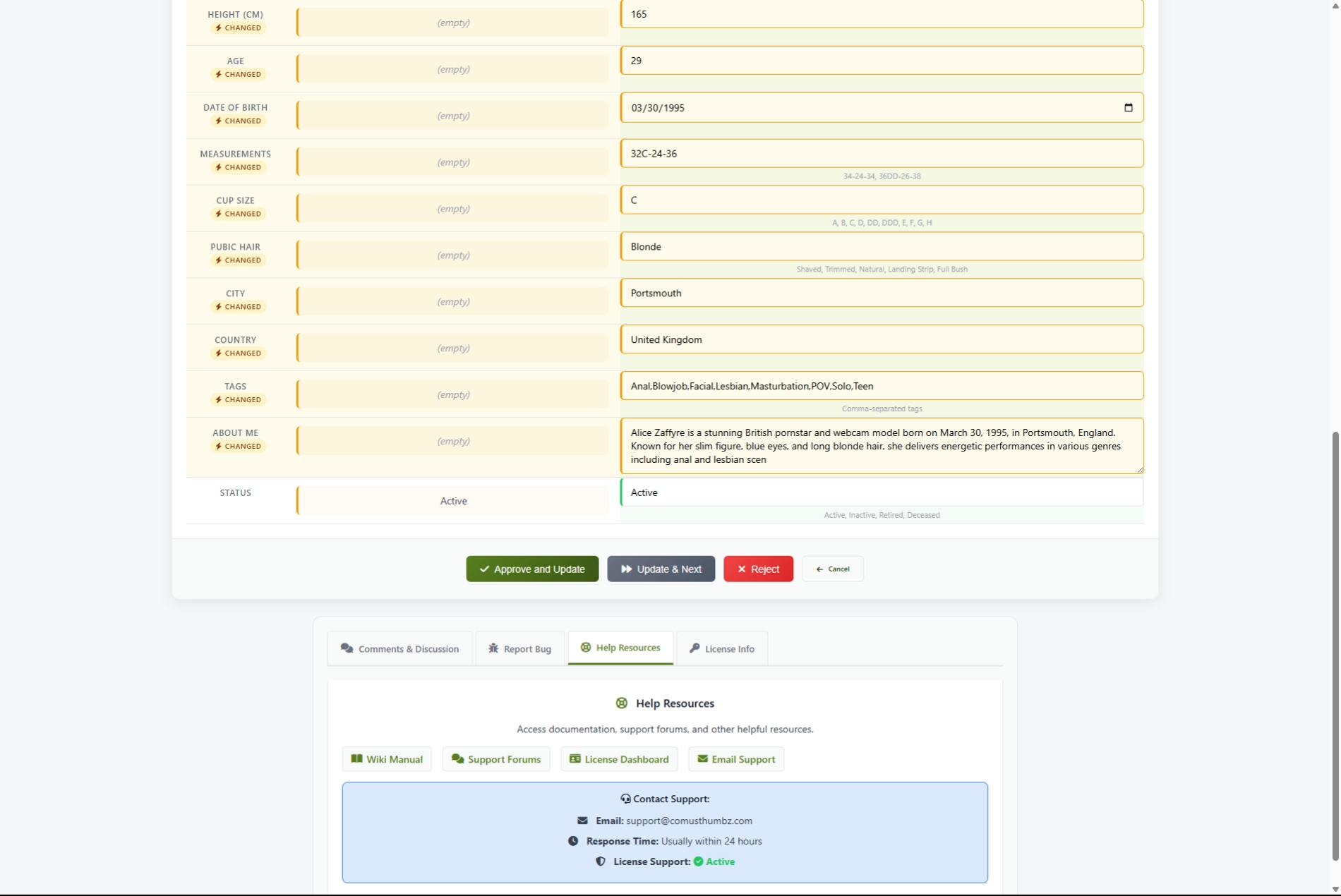Open the date of birth calendar picker

pos(1128,108)
